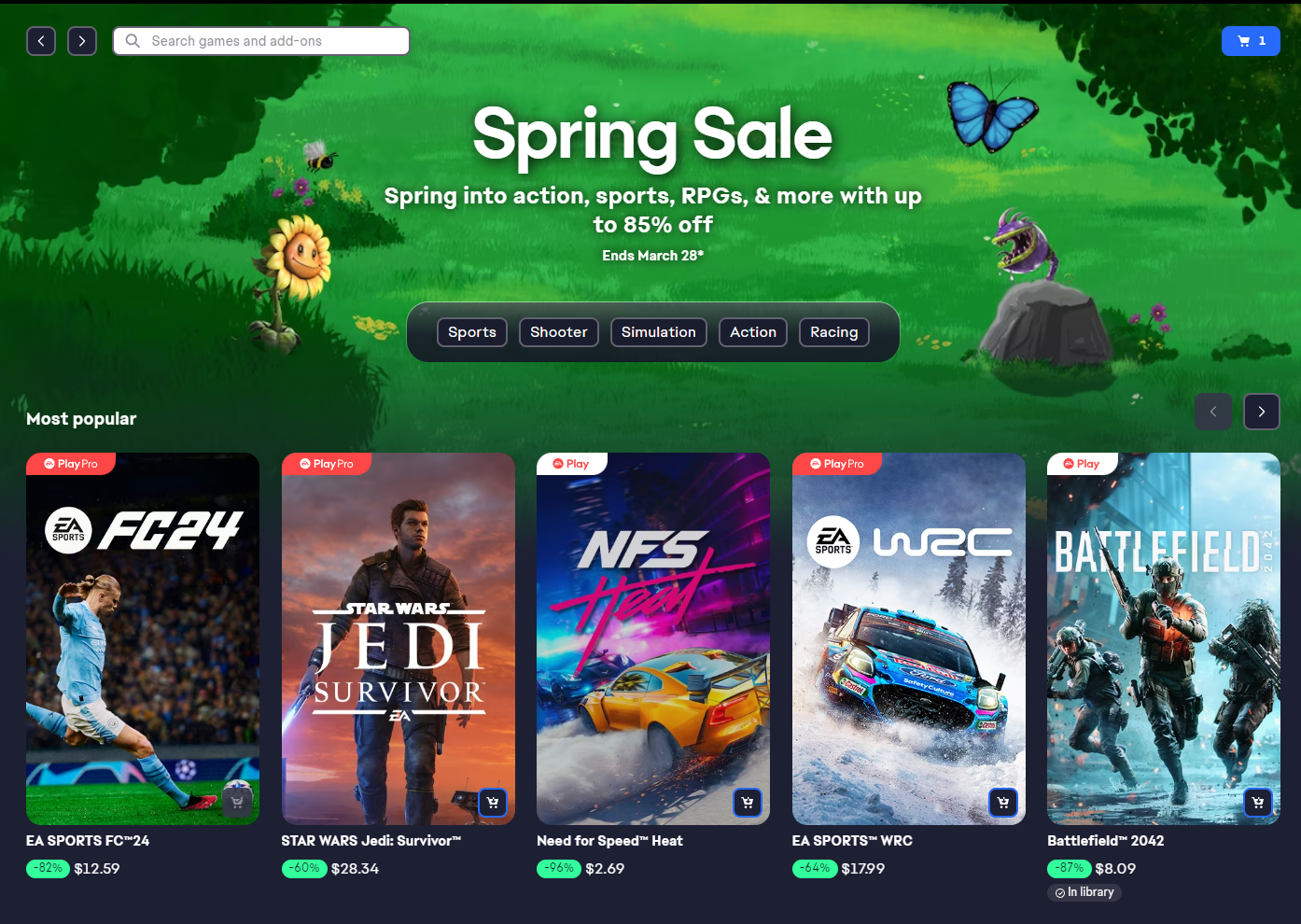Image resolution: width=1301 pixels, height=924 pixels.
Task: Choose the Action genre filter
Action: 753,332
